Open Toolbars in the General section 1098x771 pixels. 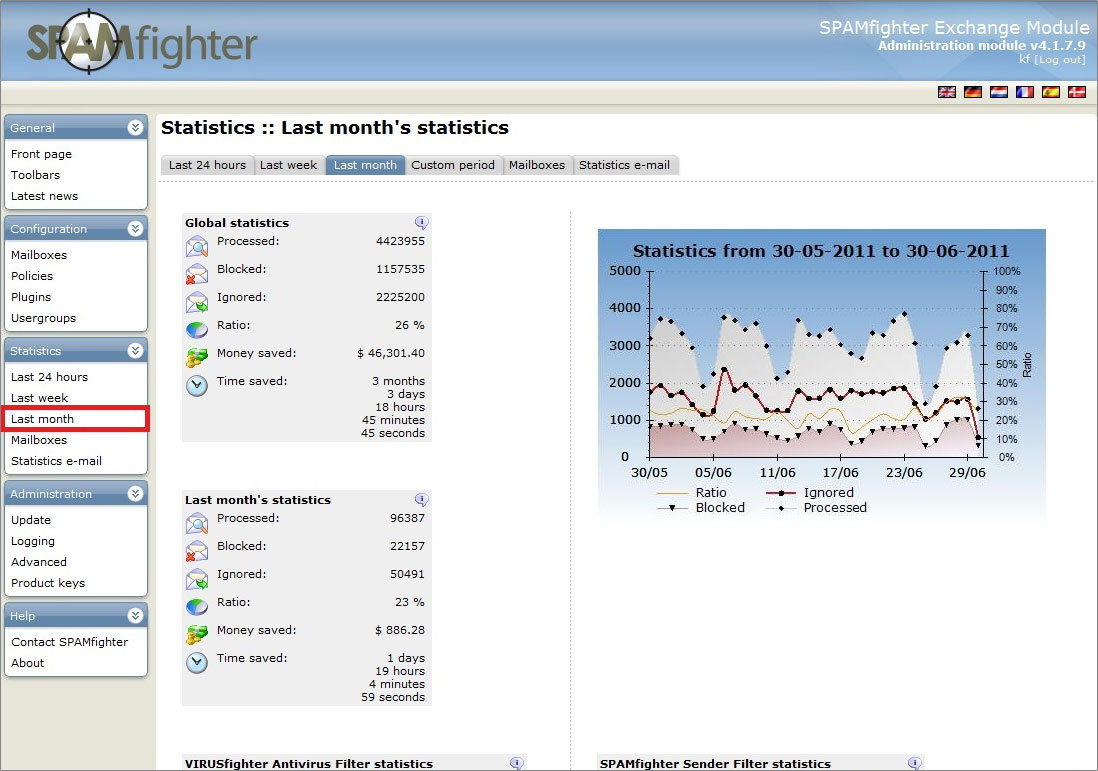[x=36, y=175]
